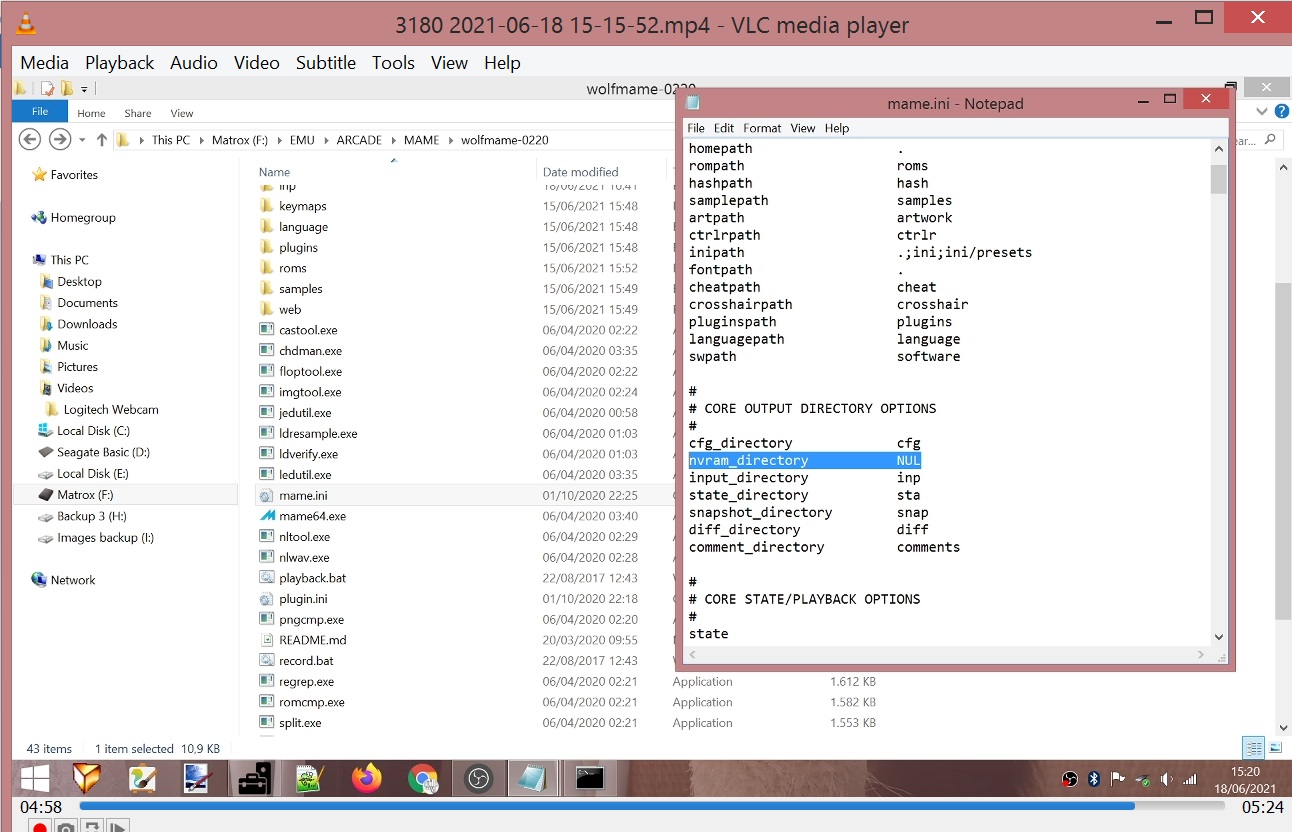
Task: Click the Explorer back arrow
Action: (x=30, y=140)
